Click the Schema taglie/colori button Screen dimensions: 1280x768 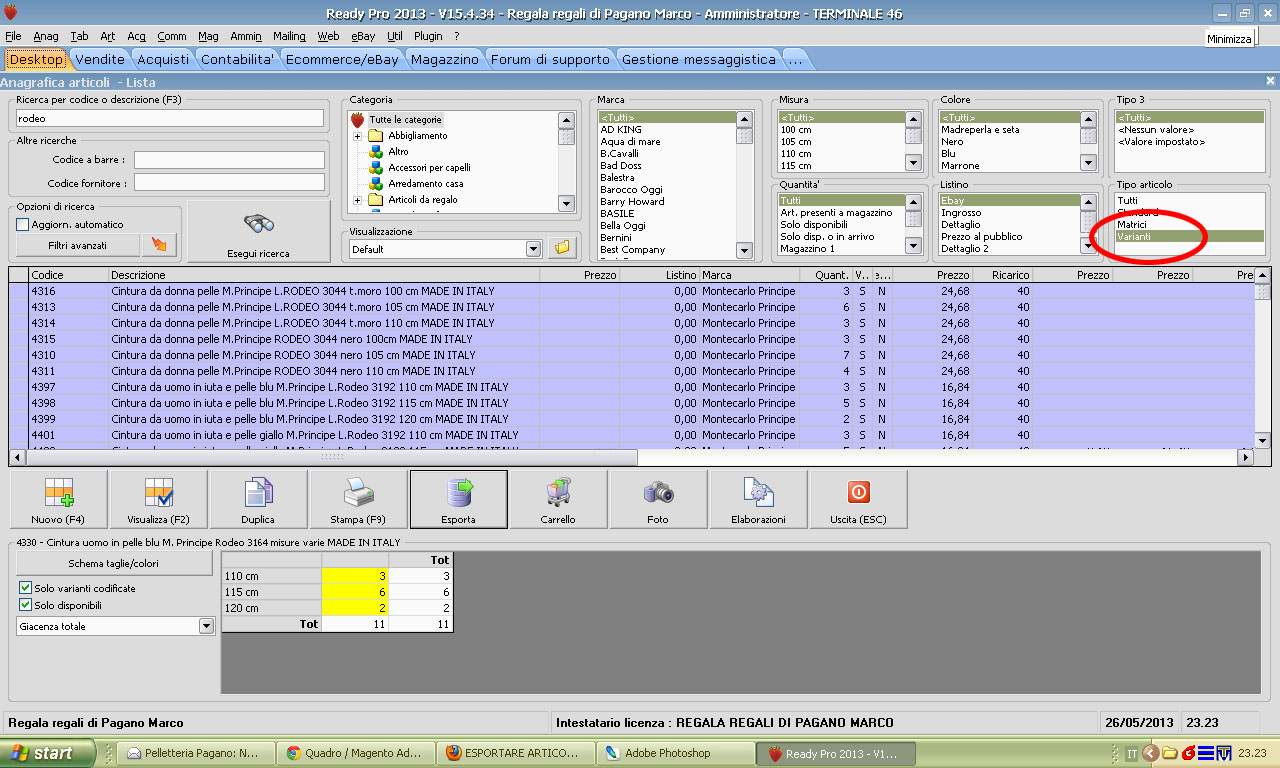[x=113, y=563]
